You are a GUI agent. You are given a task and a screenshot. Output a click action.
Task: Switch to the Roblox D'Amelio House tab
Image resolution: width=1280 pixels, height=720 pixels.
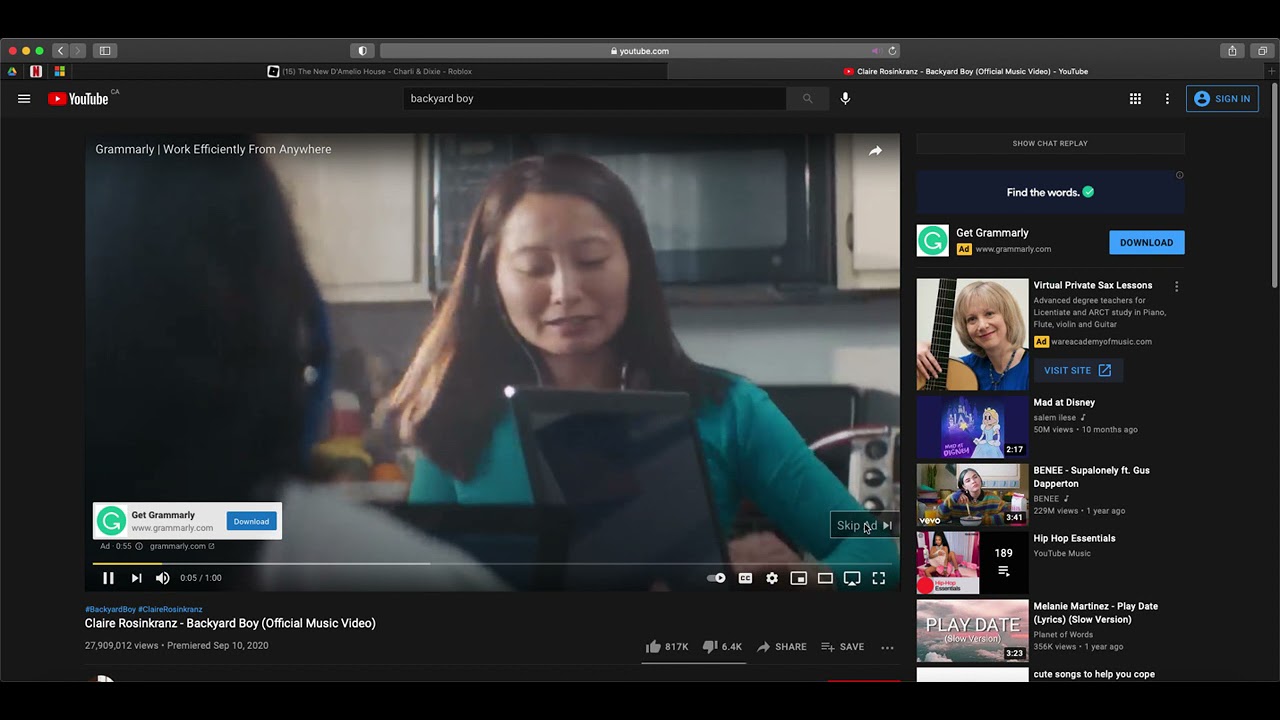pos(370,71)
